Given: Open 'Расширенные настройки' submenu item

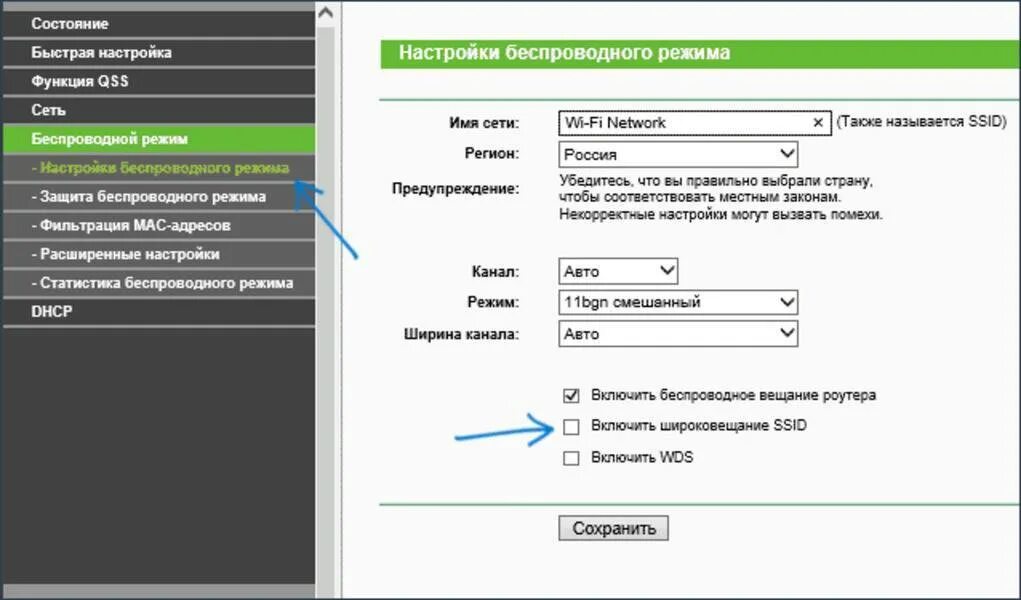Looking at the screenshot, I should tap(159, 254).
